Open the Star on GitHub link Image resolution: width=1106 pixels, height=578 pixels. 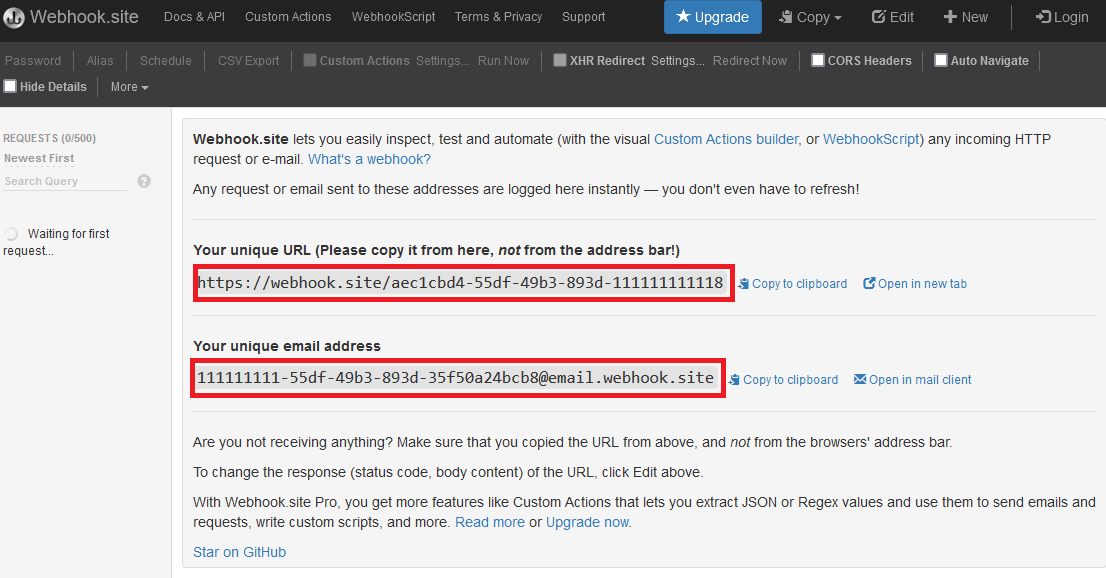239,552
